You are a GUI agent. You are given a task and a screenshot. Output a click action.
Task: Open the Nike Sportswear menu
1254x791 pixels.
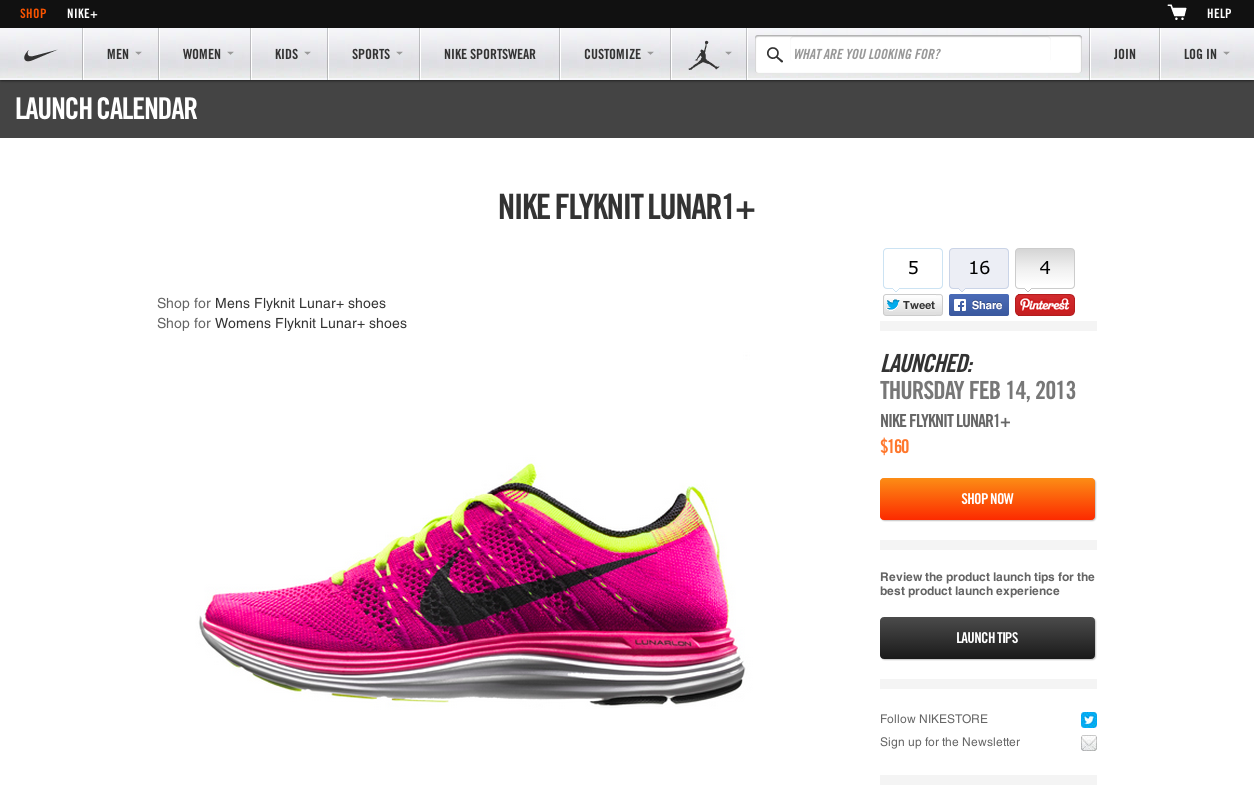(490, 54)
